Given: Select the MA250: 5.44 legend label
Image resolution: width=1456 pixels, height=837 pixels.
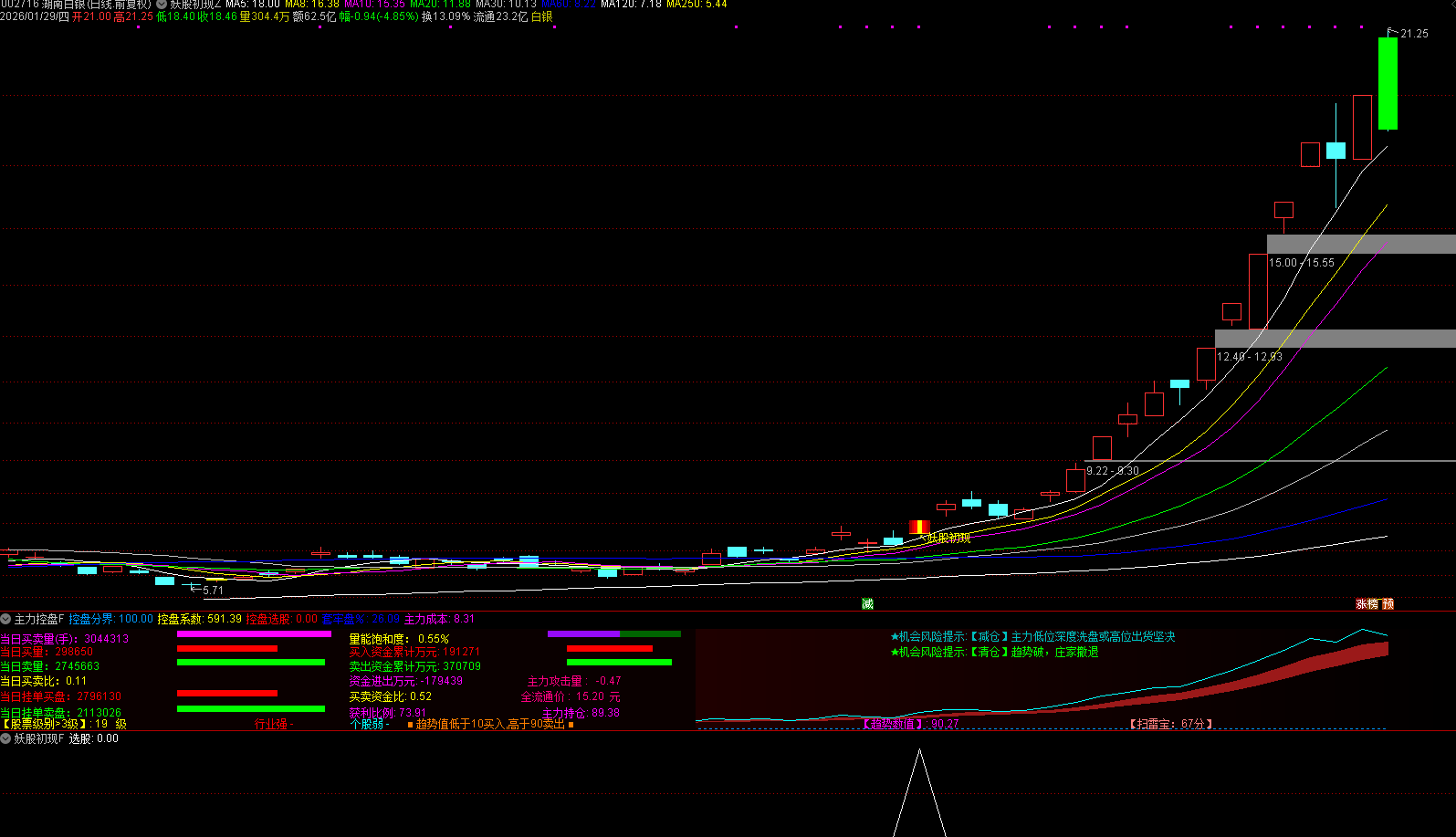Looking at the screenshot, I should pos(697,5).
